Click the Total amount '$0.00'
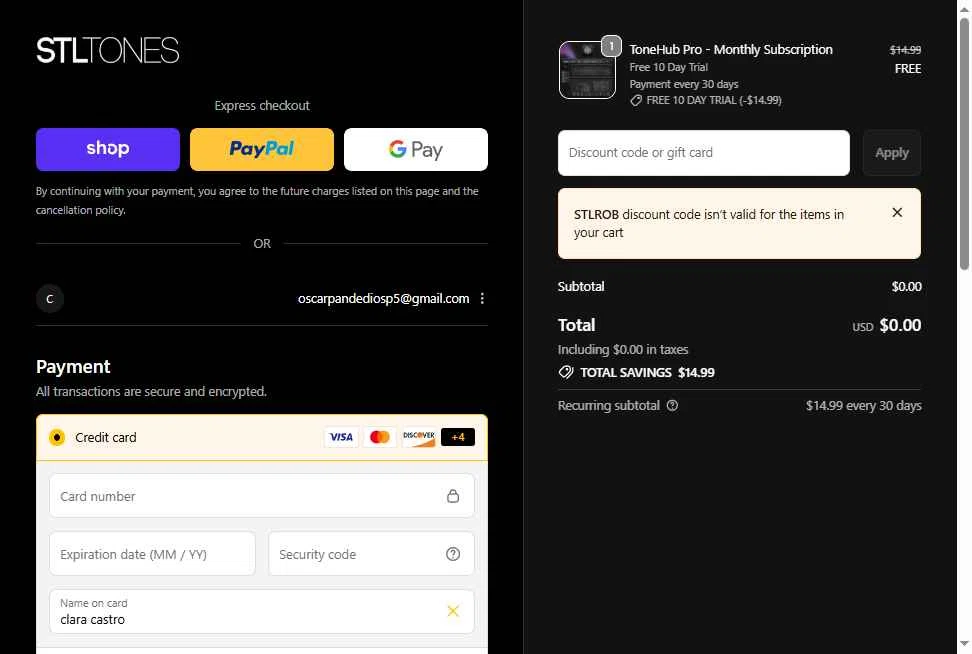Viewport: 972px width, 654px height. (x=900, y=325)
